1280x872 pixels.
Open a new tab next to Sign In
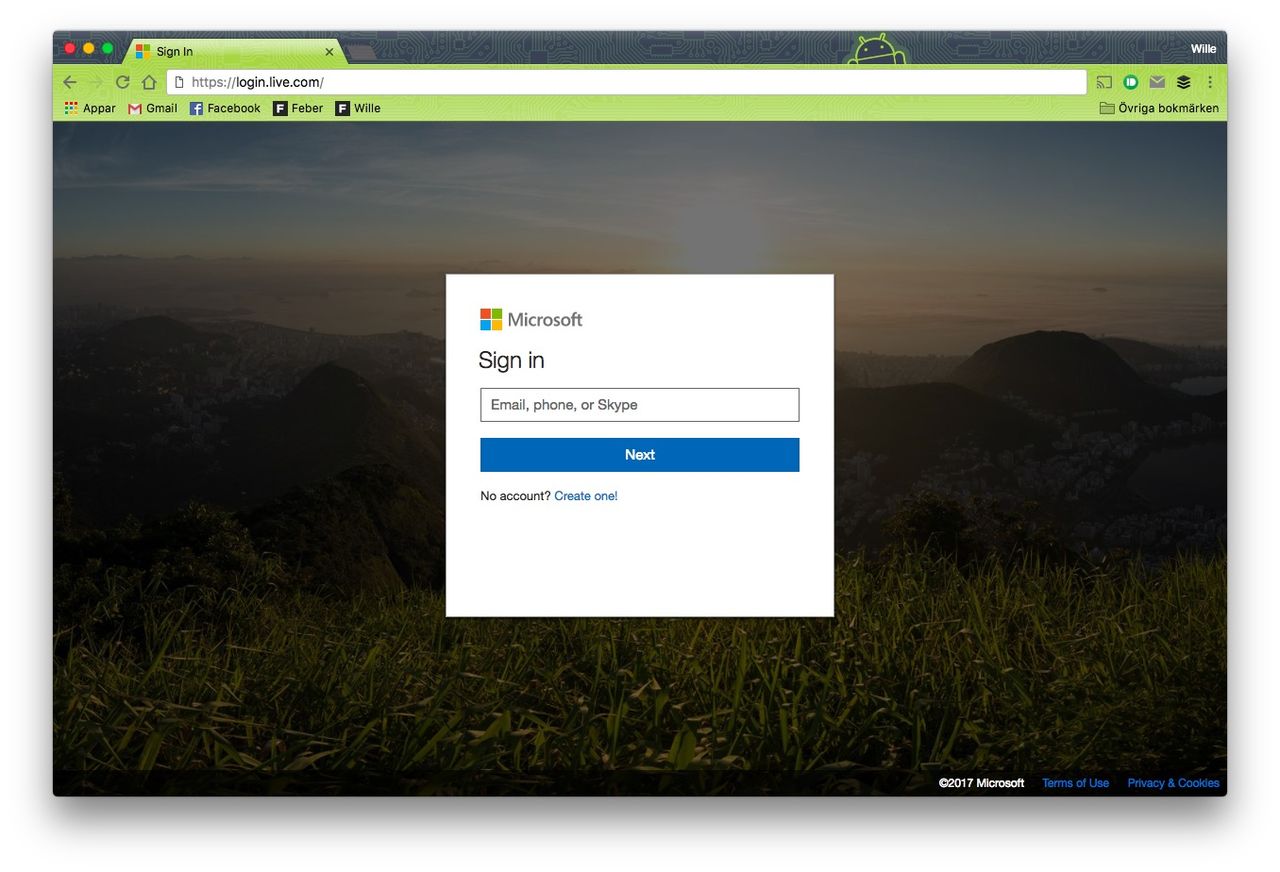pos(361,52)
